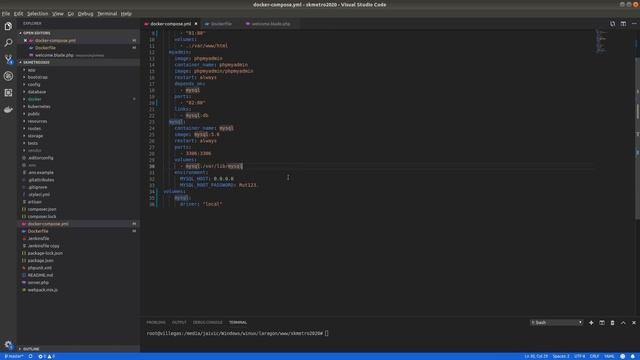This screenshot has height=360, width=640.
Task: Click the line and column indicator
Action: coord(536,356)
